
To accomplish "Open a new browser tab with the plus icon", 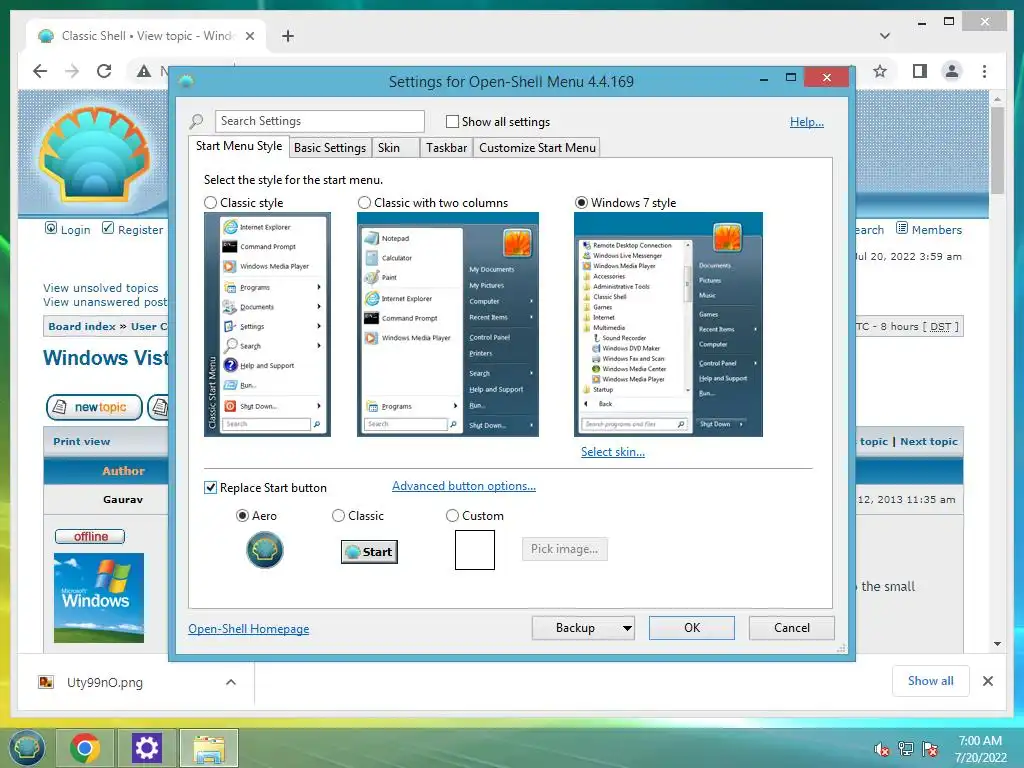I will (288, 36).
